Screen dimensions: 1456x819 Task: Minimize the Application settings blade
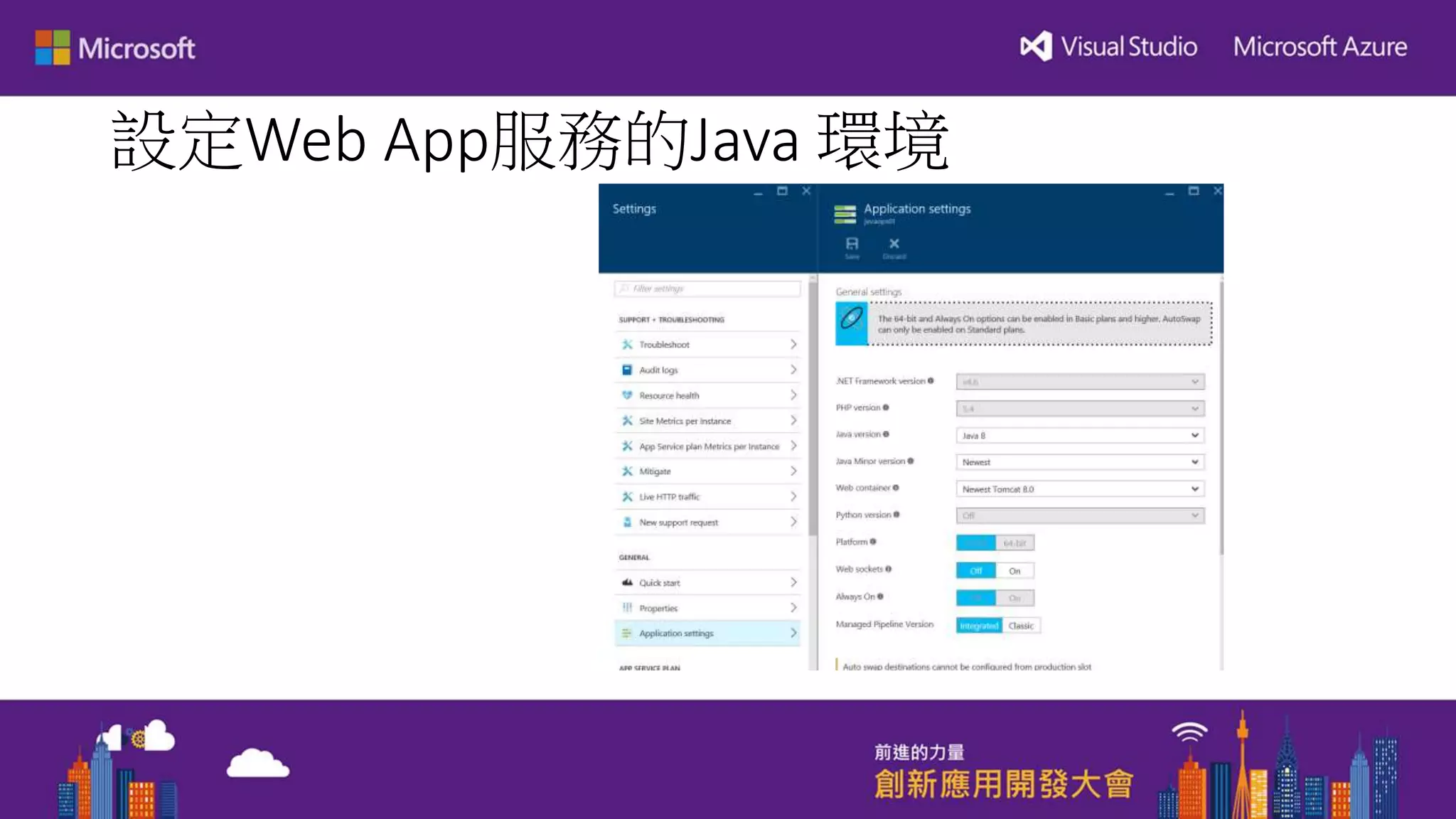pyautogui.click(x=1169, y=192)
